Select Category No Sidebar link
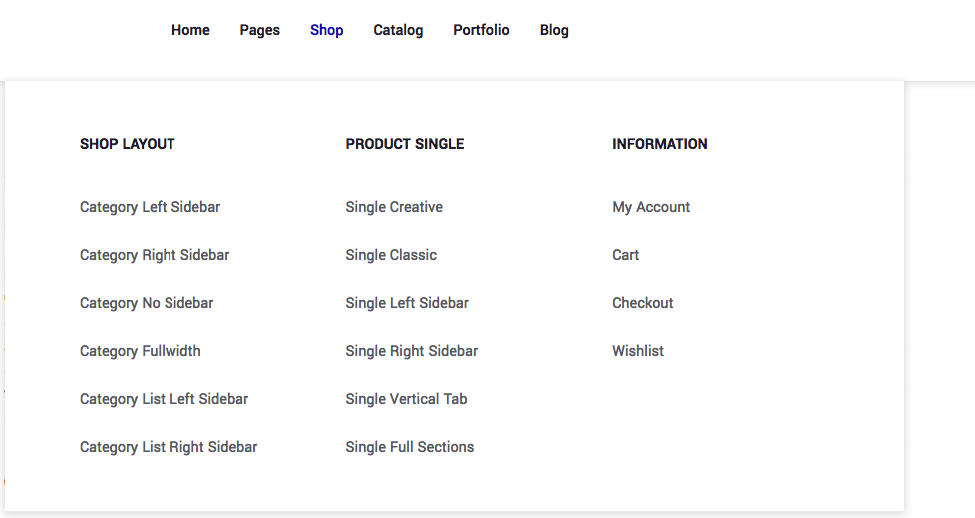 click(147, 303)
